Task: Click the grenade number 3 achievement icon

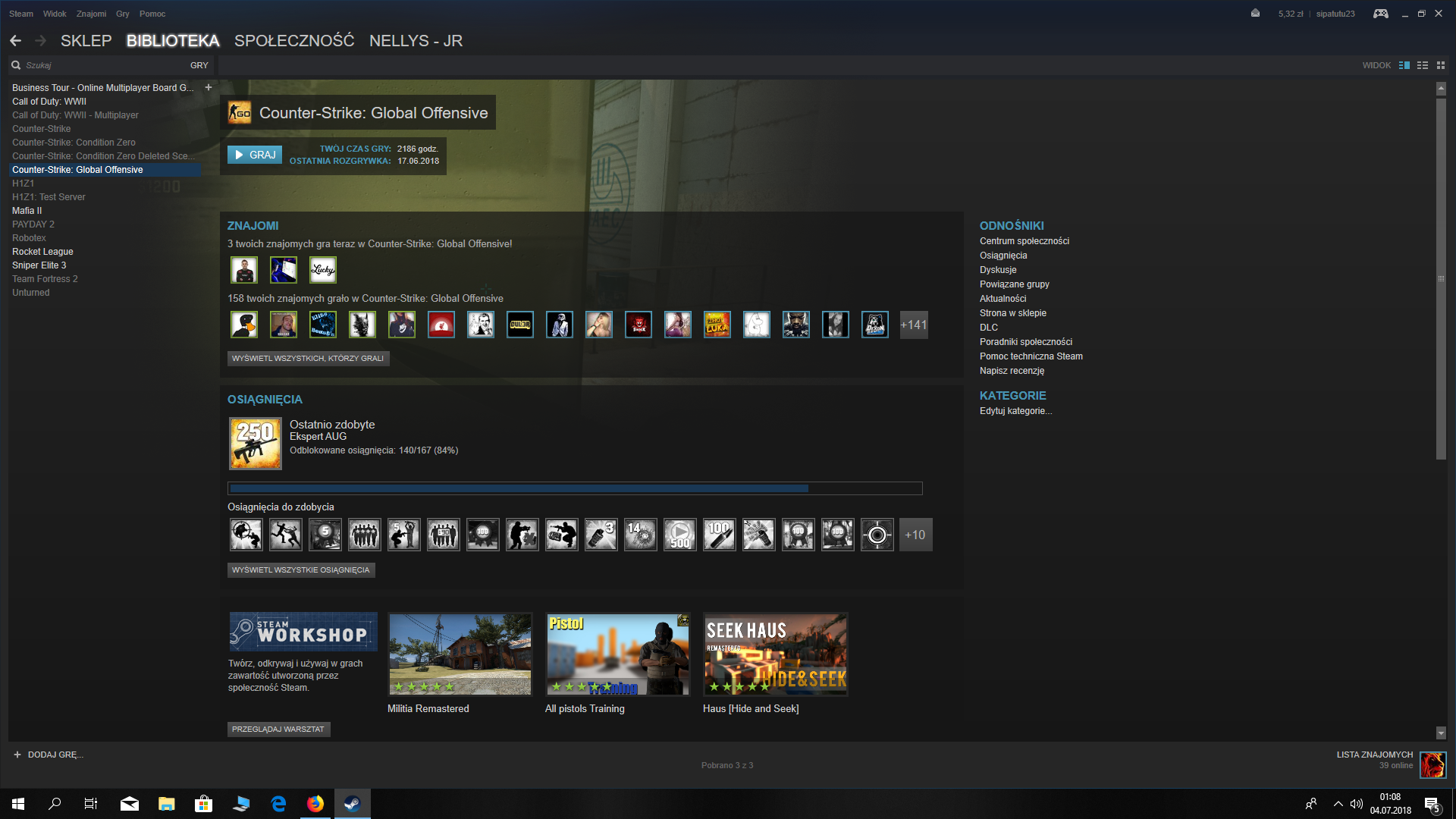Action: [x=601, y=535]
